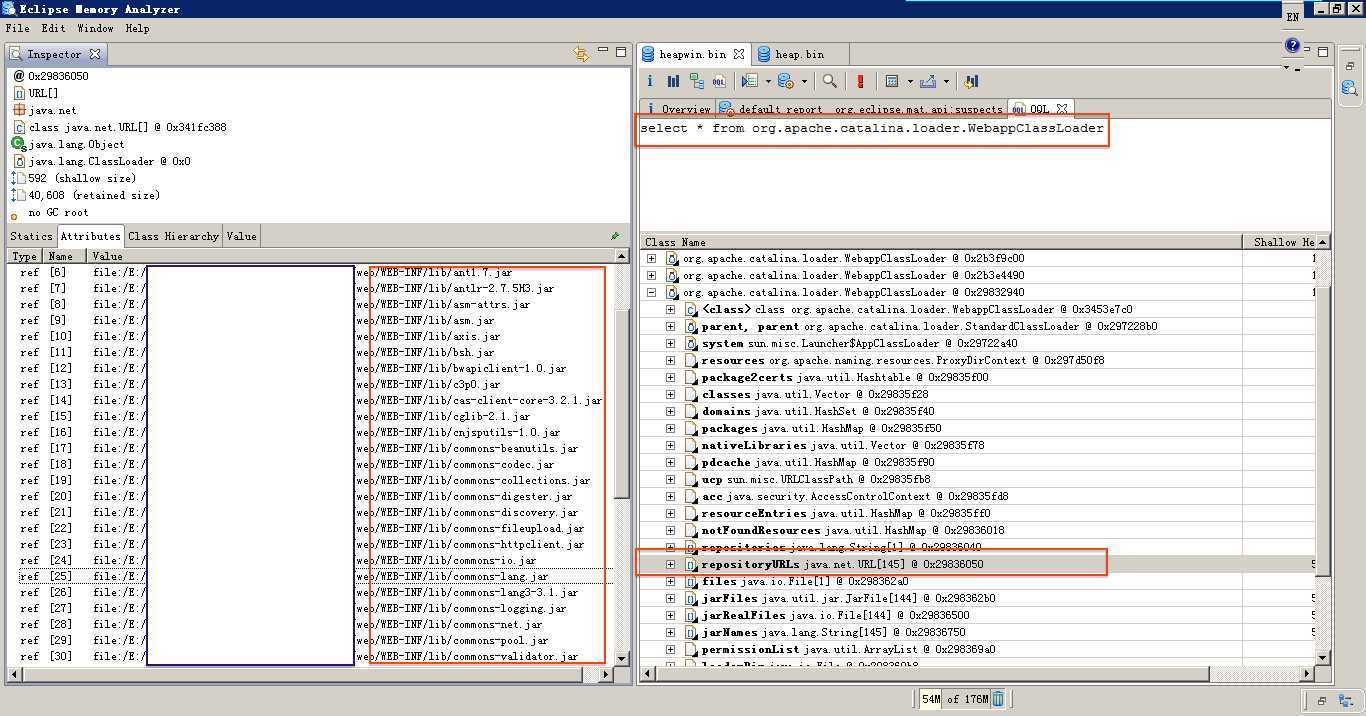Click the Export results icon
Viewport: 1366px width, 716px height.
[928, 81]
